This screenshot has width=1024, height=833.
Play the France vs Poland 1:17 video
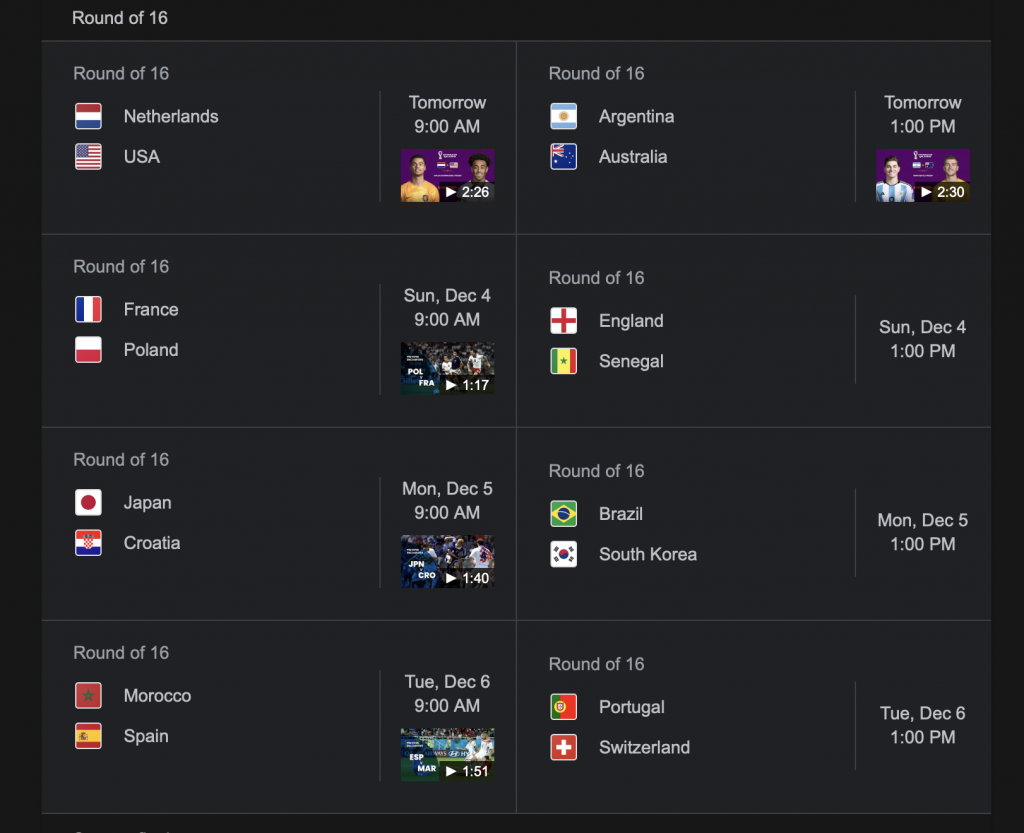pos(447,368)
